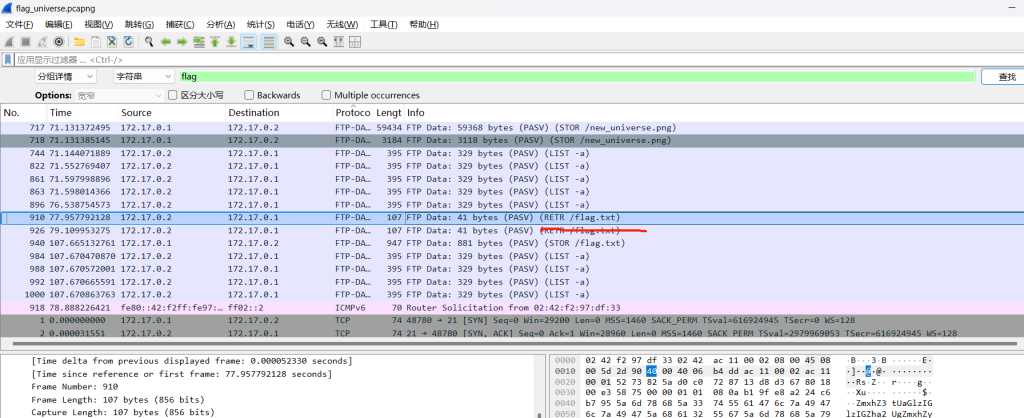The image size is (1024, 418).
Task: Open the 分析(A) menu
Action: [220, 24]
